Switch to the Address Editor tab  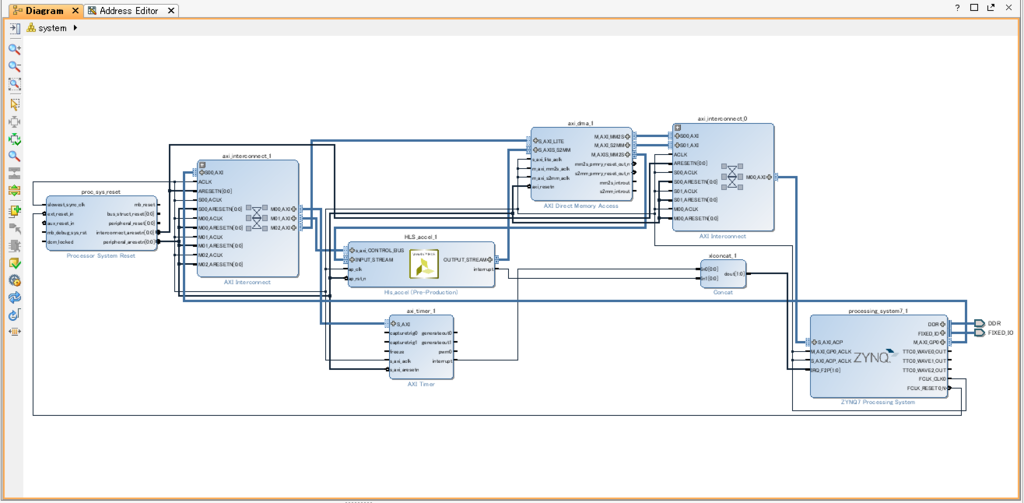(129, 10)
